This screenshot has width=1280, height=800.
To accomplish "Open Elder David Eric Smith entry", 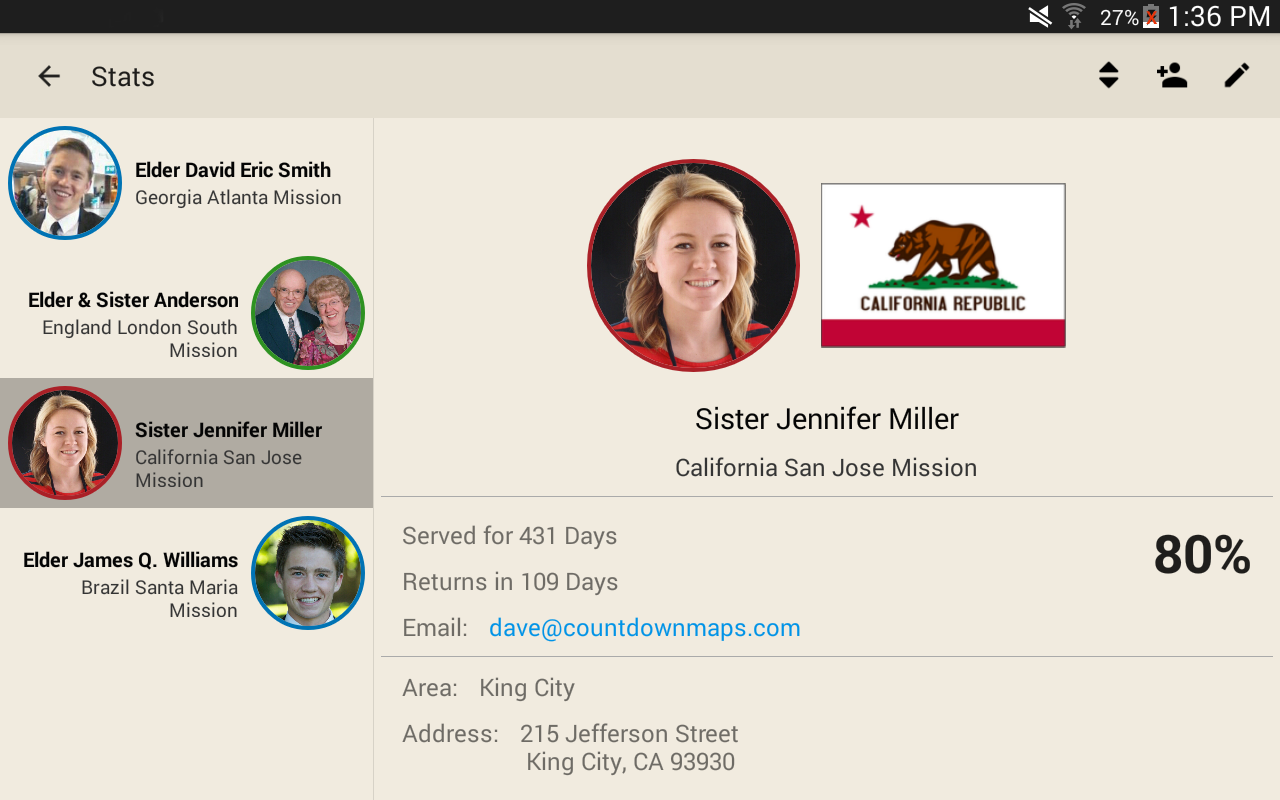I will (187, 183).
